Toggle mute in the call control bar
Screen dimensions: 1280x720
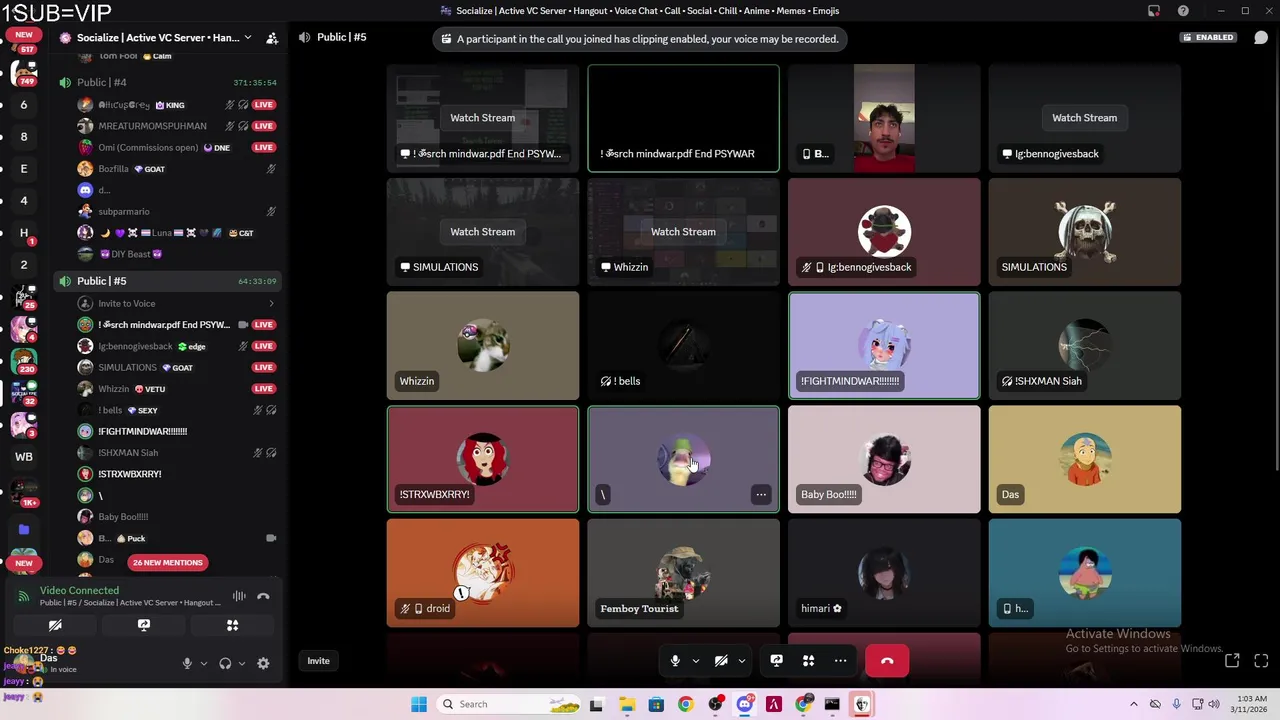click(675, 661)
